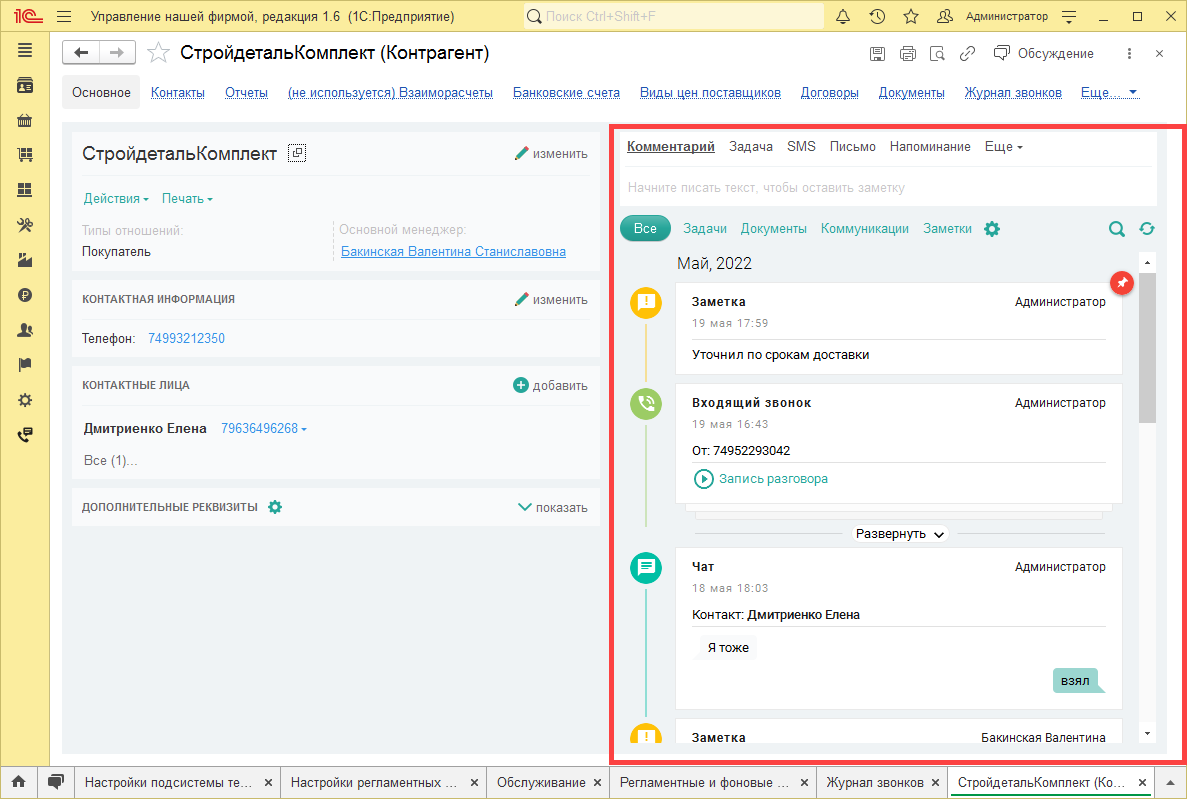This screenshot has height=799, width=1187.
Task: Expand collapsed events with 'Развернуть'
Action: tap(899, 534)
